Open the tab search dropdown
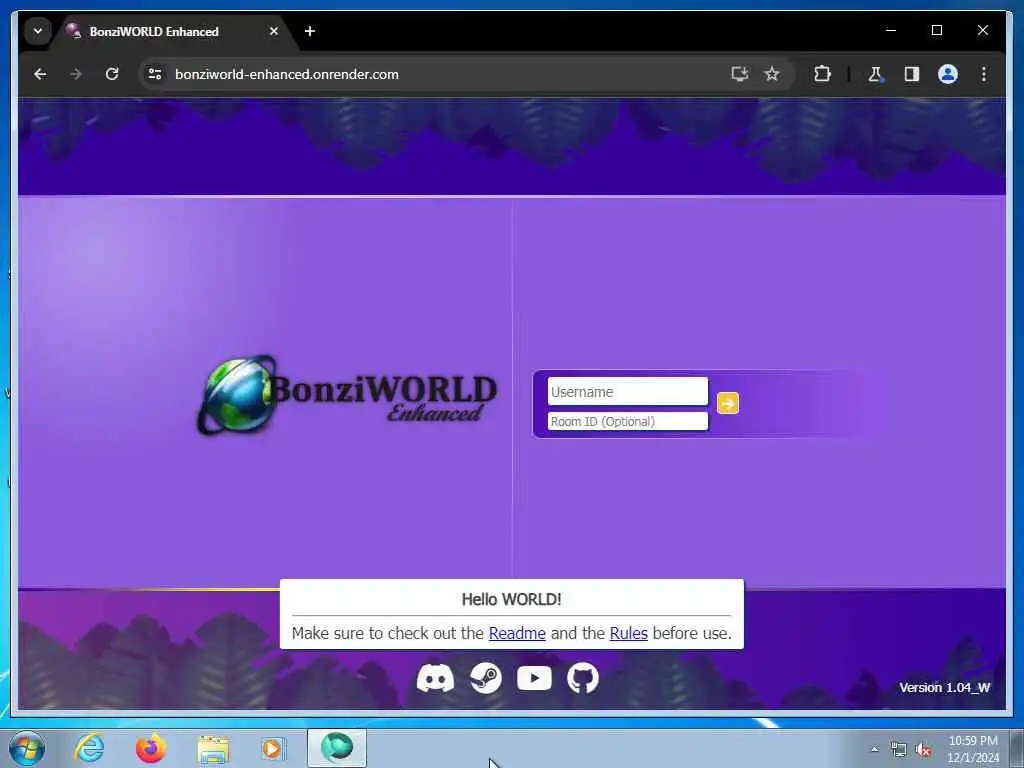1024x768 pixels. (38, 31)
